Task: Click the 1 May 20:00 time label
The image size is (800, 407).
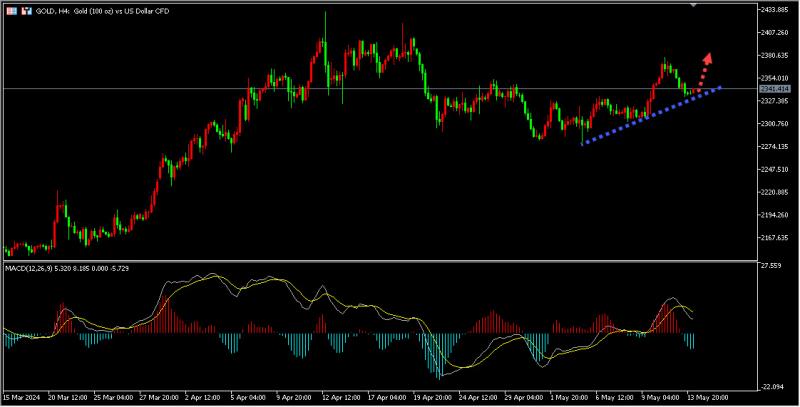Action: click(567, 397)
